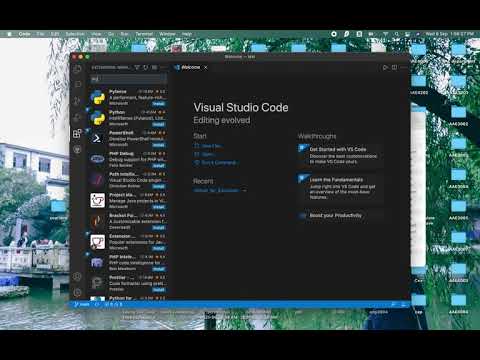
Task: Select the Project Manager for Java icon
Action: (98, 200)
